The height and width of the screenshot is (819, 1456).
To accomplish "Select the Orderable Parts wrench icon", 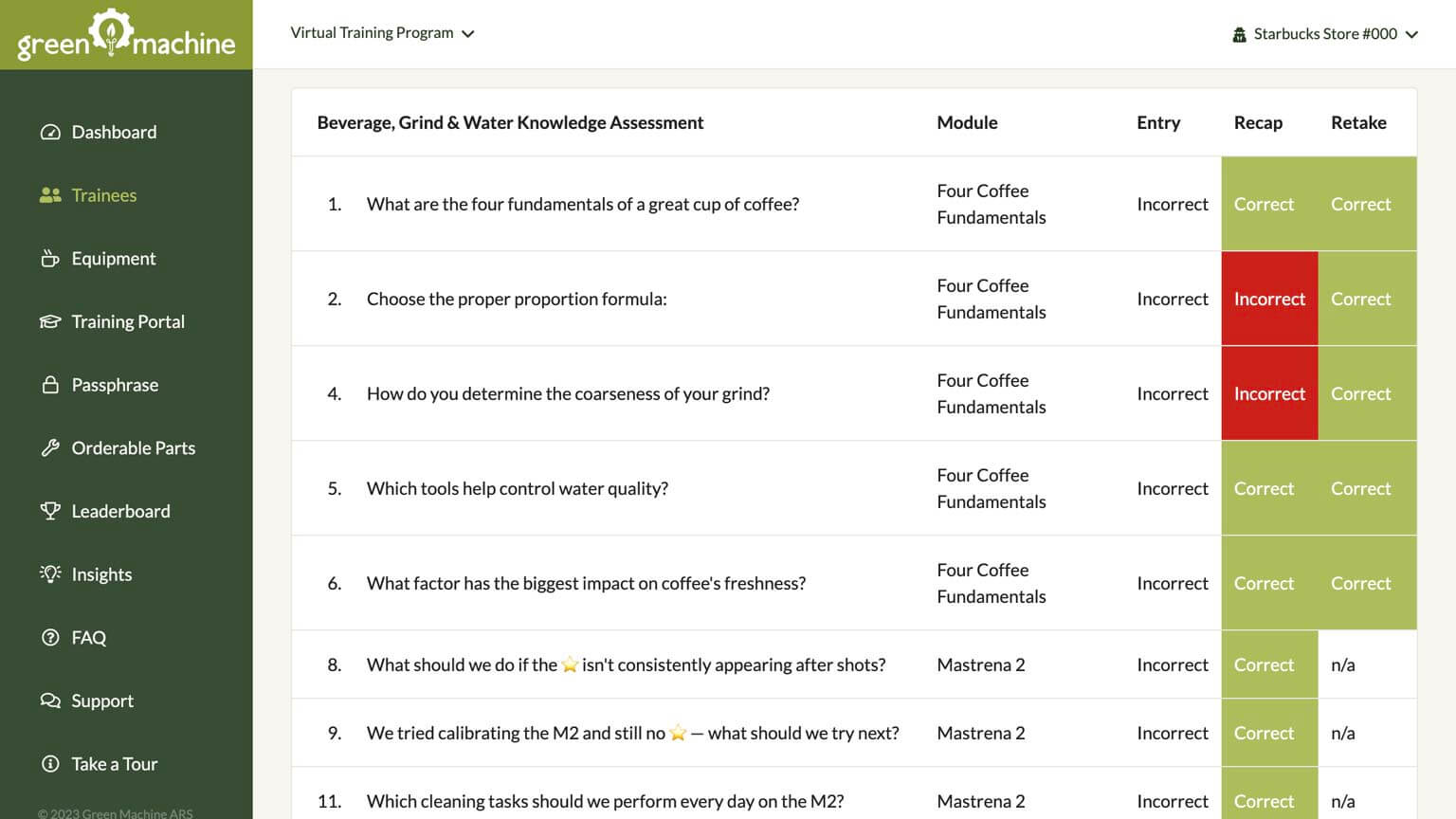I will tap(50, 448).
